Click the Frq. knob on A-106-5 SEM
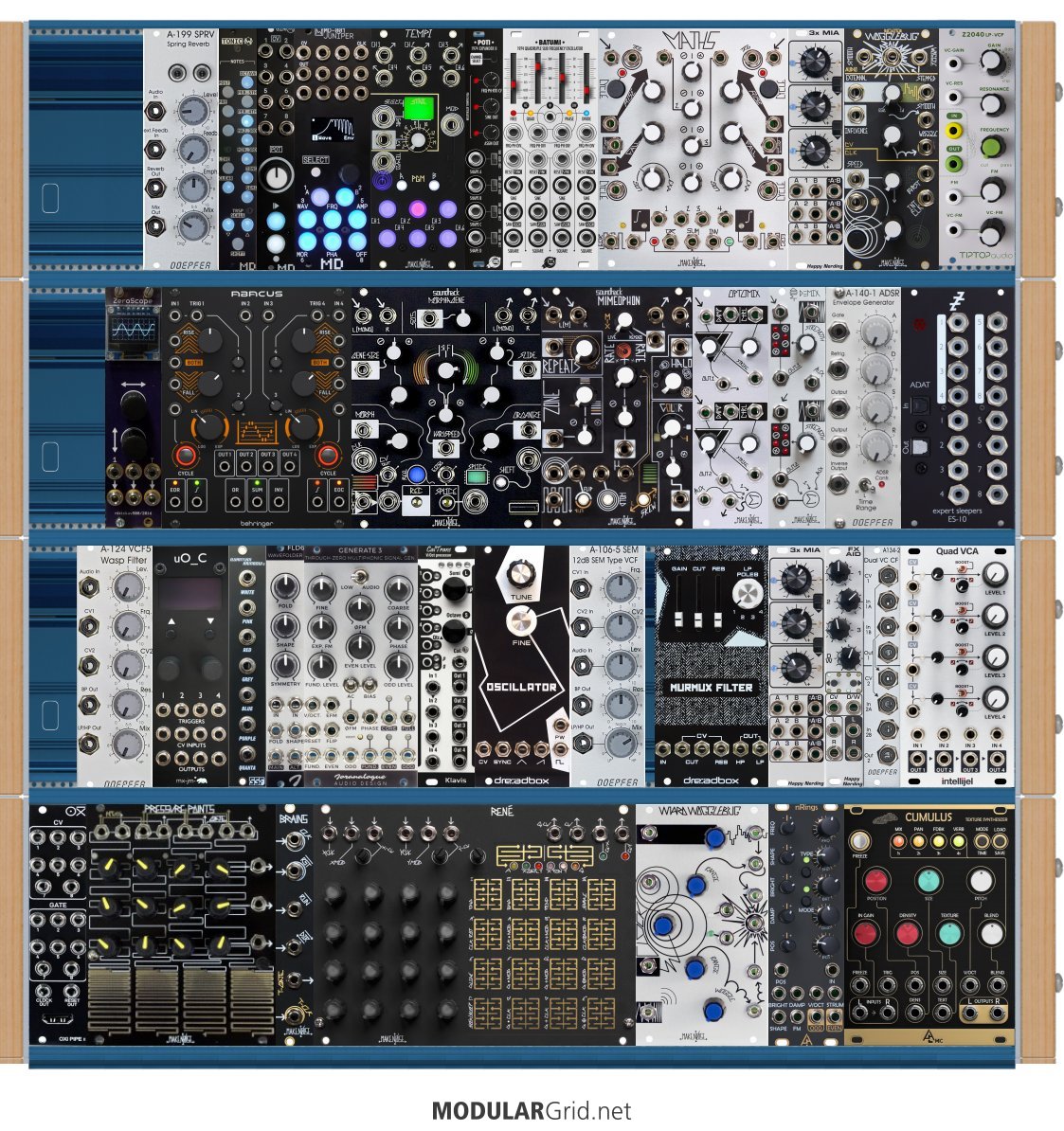This screenshot has width=1064, height=1131. [x=621, y=586]
